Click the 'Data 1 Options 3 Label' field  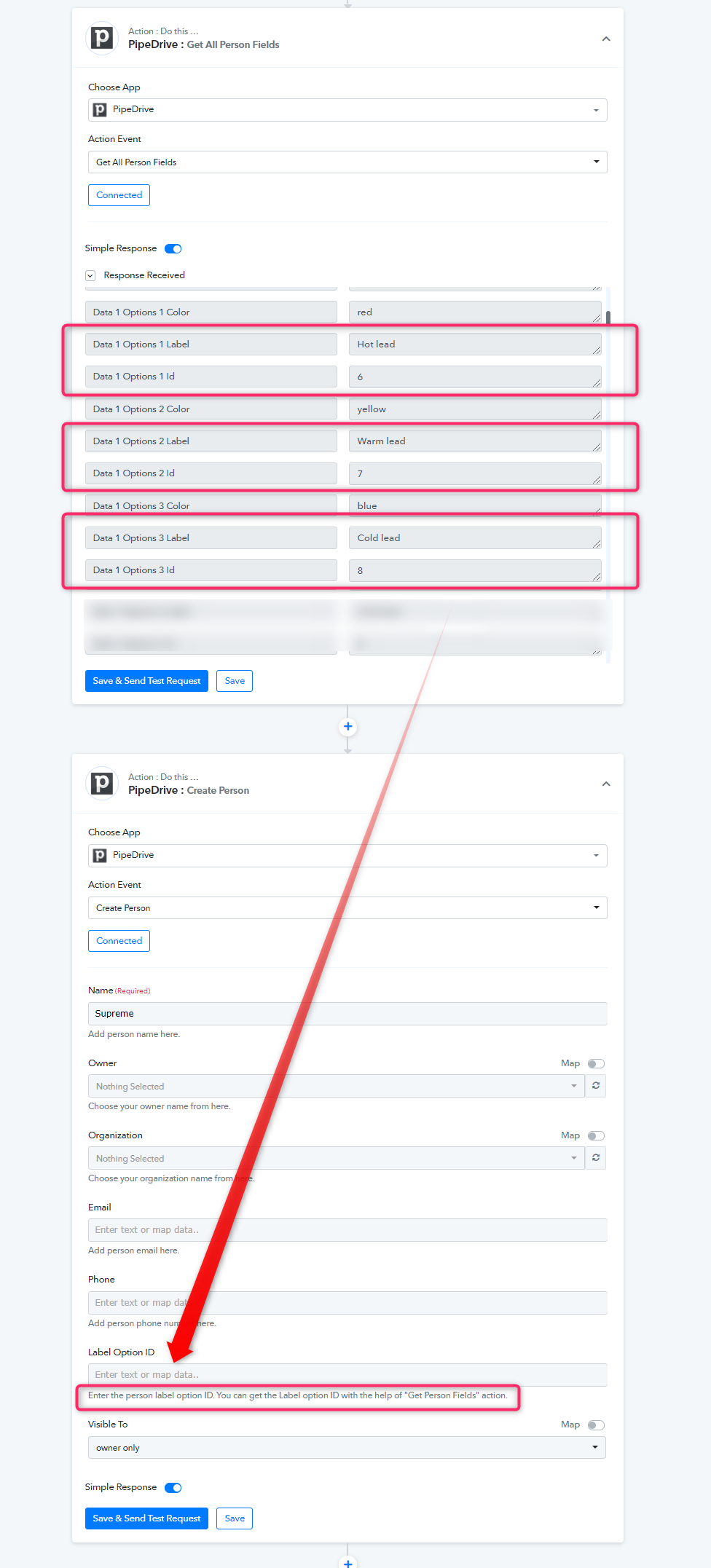coord(211,538)
